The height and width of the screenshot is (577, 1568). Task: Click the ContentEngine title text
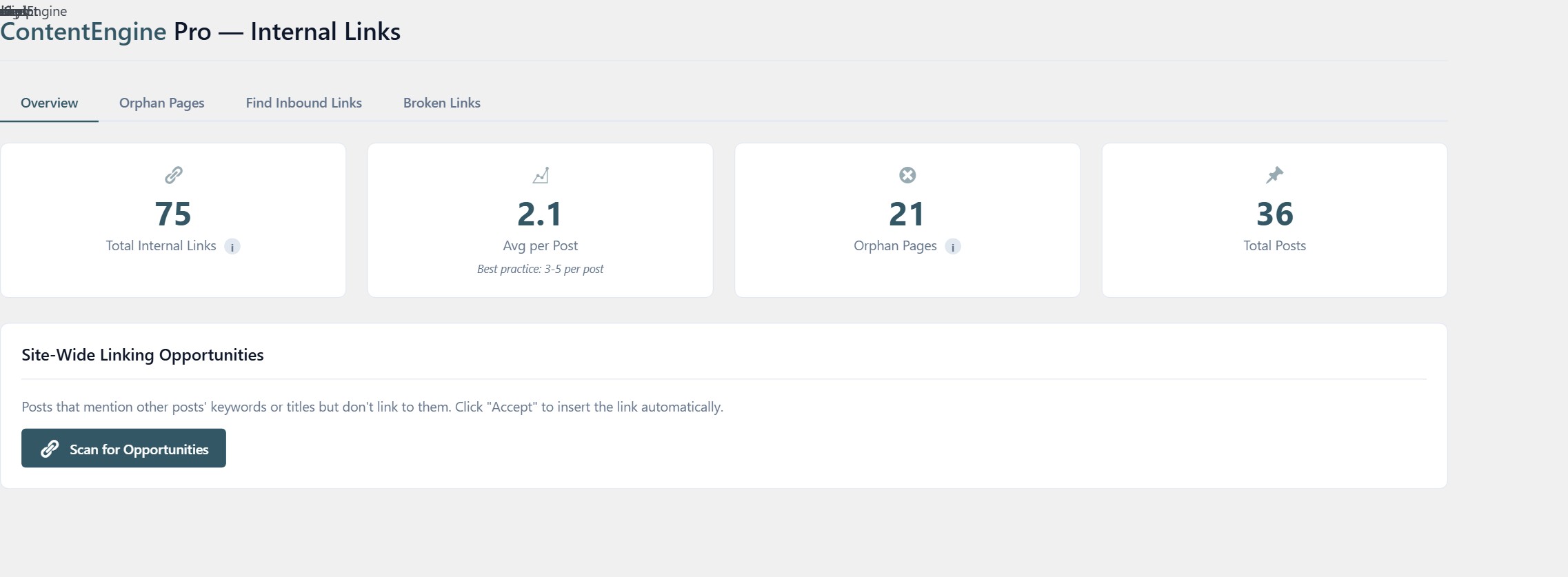pyautogui.click(x=83, y=32)
